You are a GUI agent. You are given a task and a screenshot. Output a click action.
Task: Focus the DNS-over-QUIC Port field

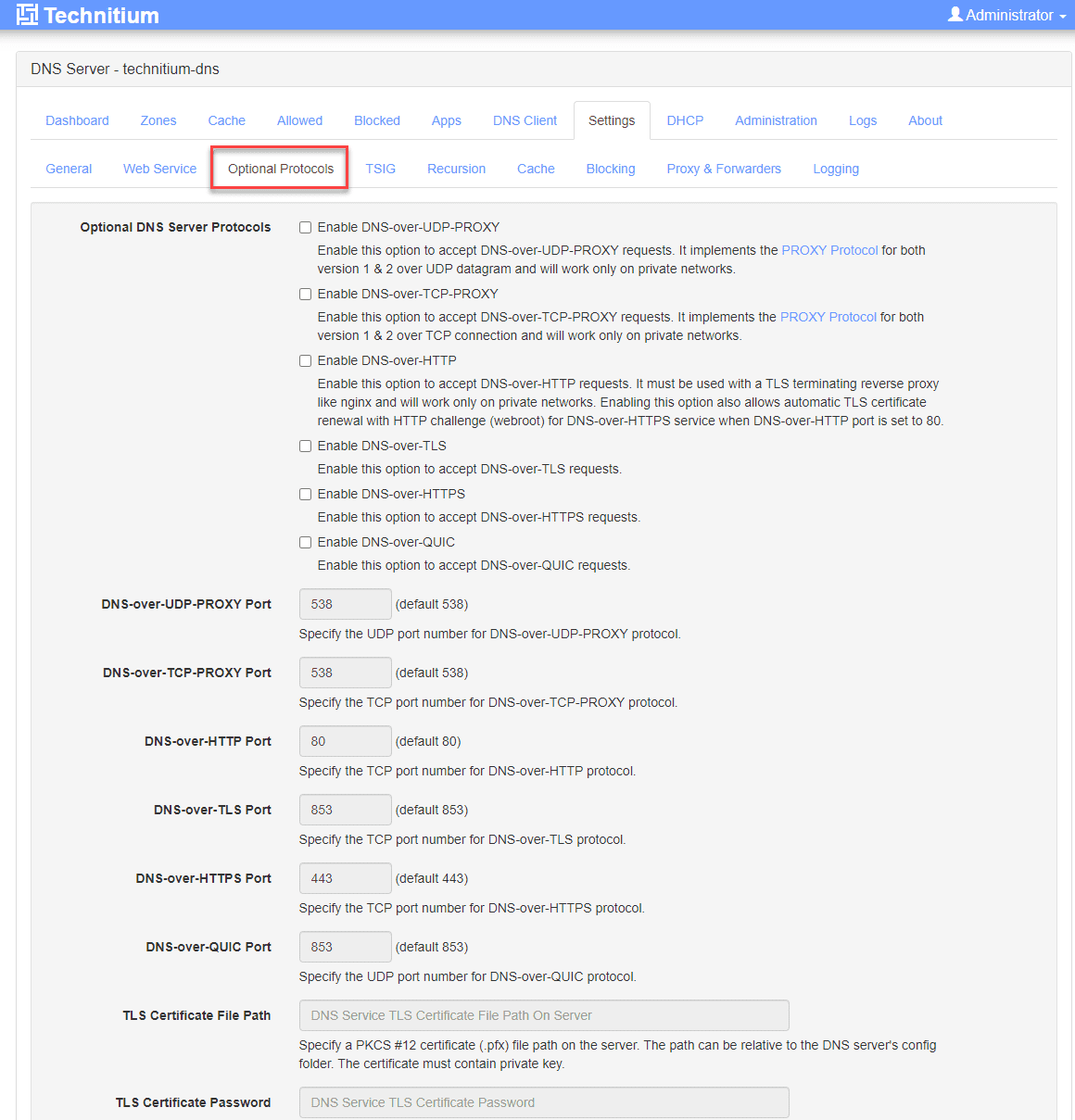point(345,947)
